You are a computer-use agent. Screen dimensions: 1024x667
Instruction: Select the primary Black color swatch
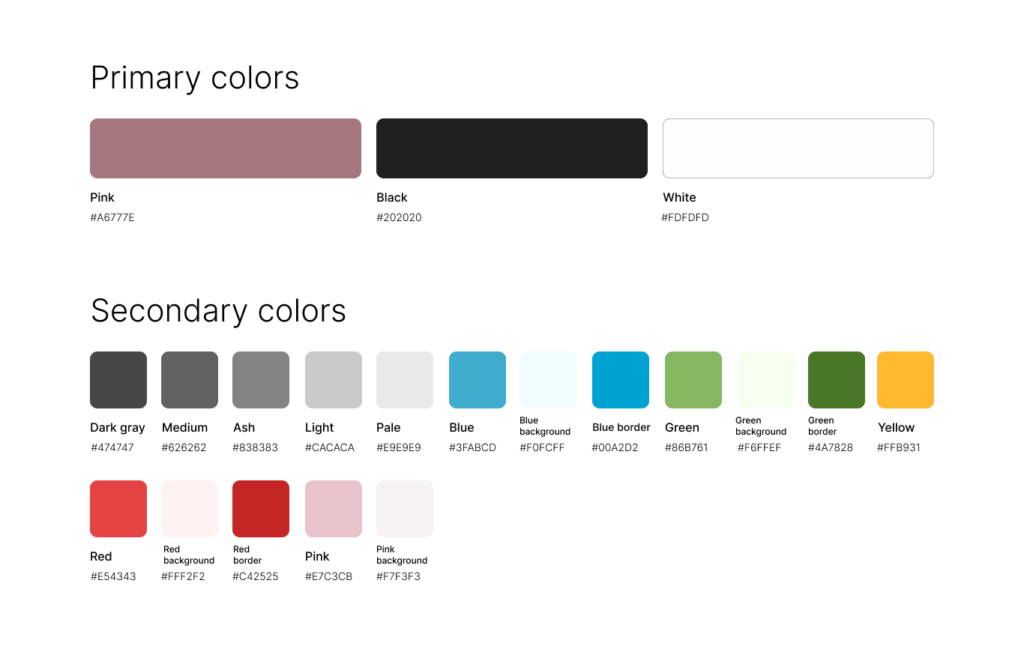[x=511, y=148]
